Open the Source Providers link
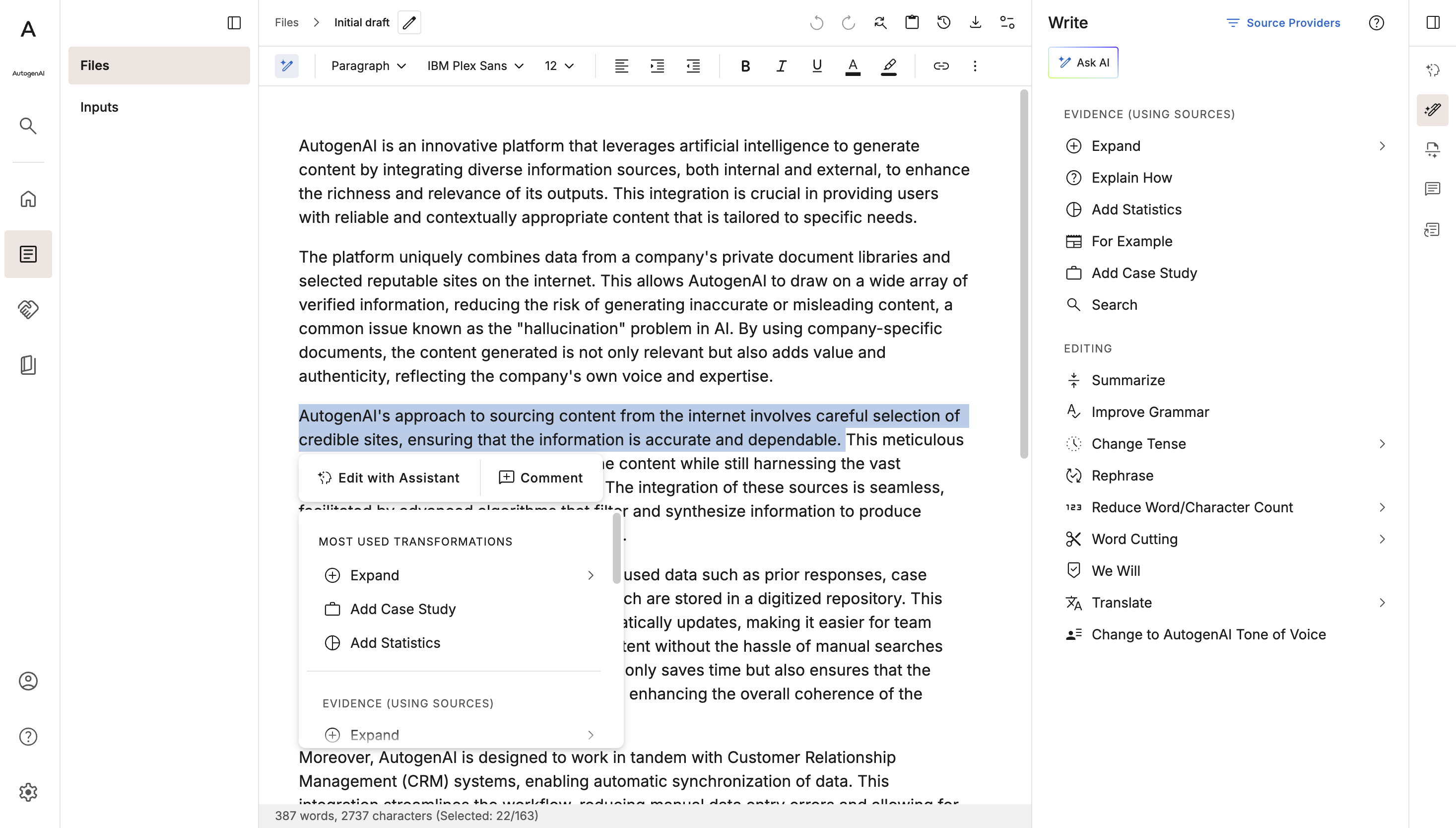Image resolution: width=1456 pixels, height=828 pixels. 1283,23
